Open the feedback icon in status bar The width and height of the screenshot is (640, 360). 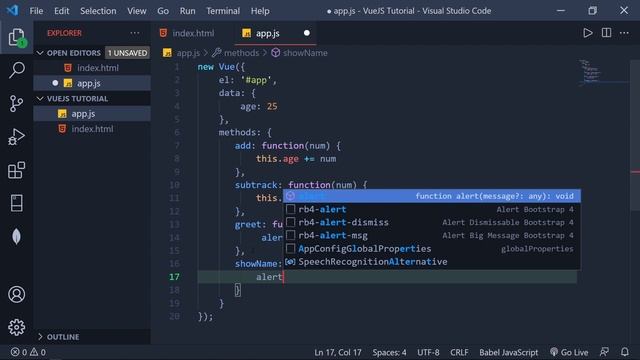click(604, 352)
